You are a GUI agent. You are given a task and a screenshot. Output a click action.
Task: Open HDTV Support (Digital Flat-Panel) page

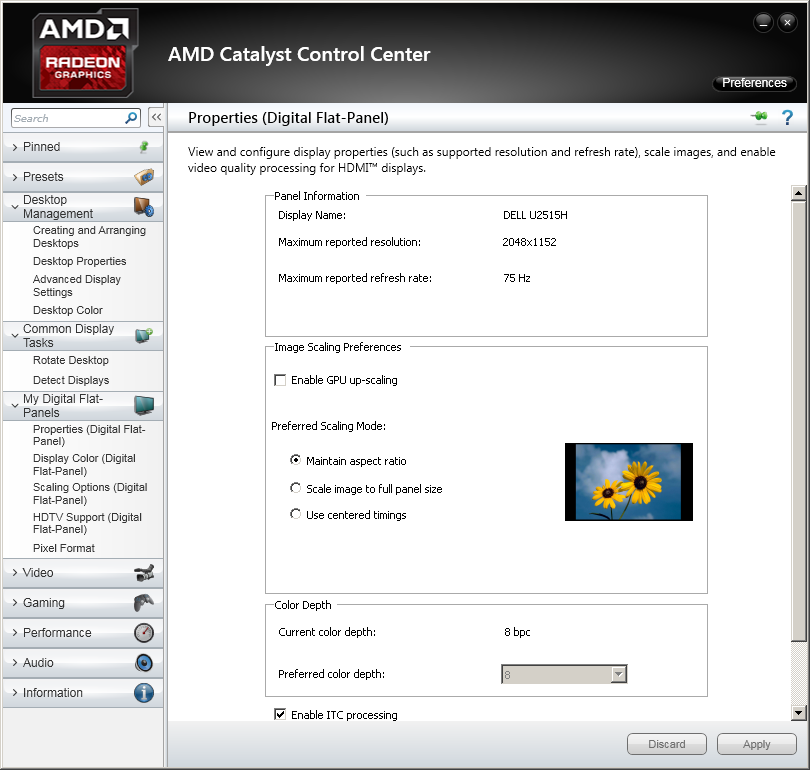click(87, 523)
